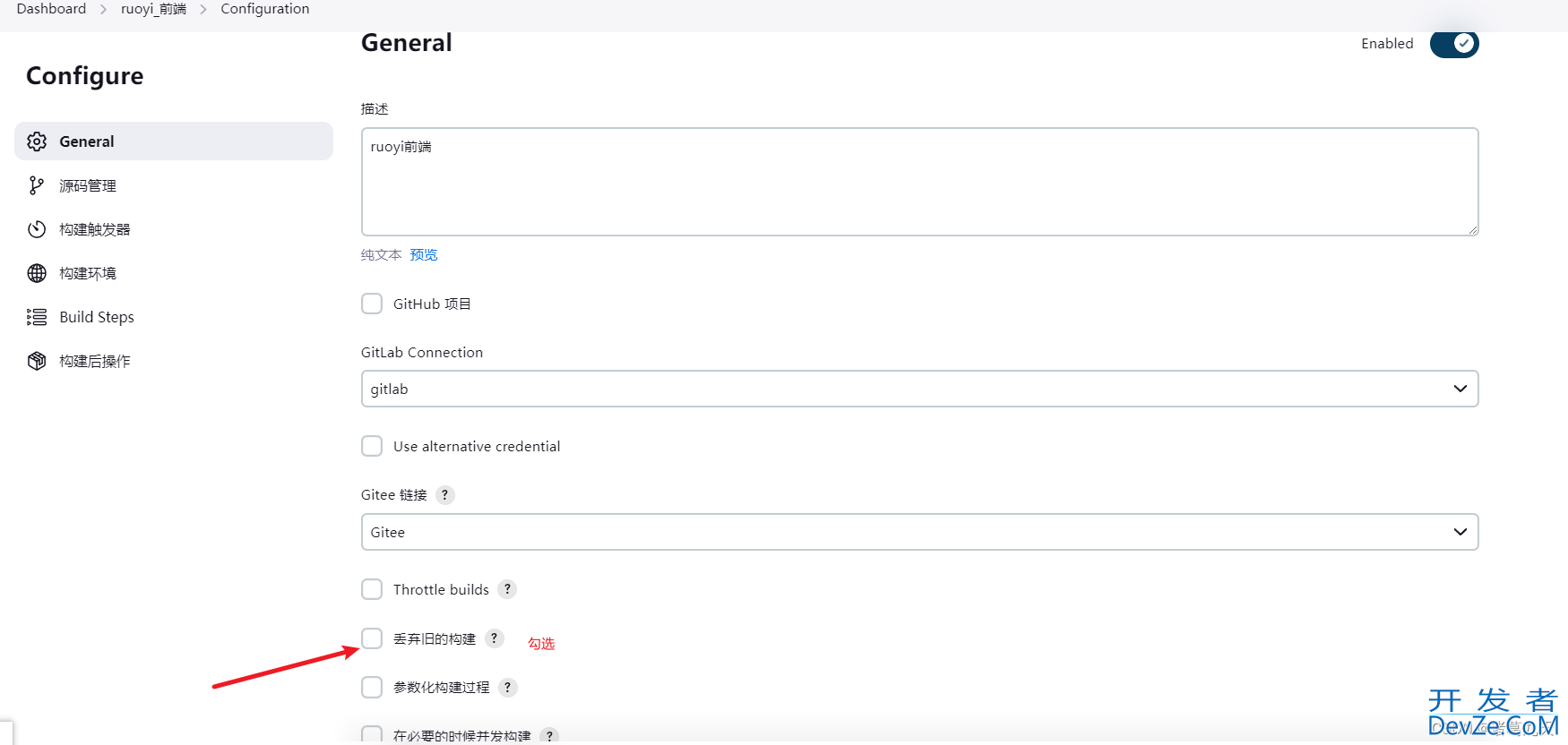Check the GitHub 项目 checkbox
This screenshot has height=745, width=1568.
point(372,304)
